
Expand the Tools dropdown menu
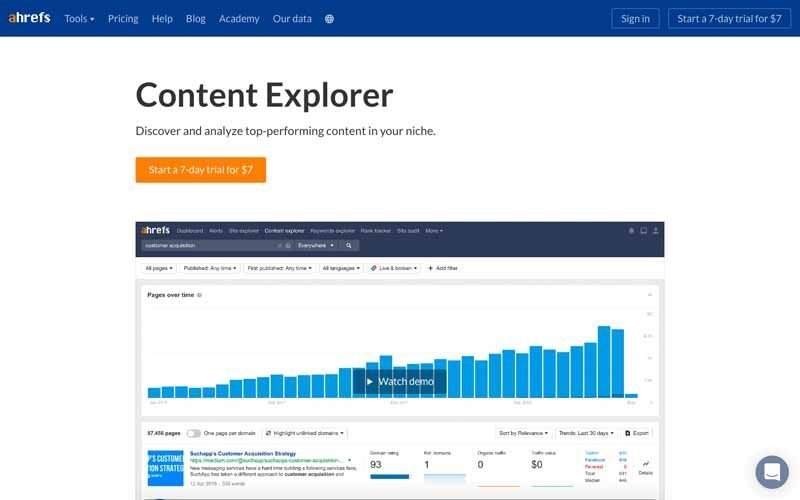pyautogui.click(x=79, y=19)
